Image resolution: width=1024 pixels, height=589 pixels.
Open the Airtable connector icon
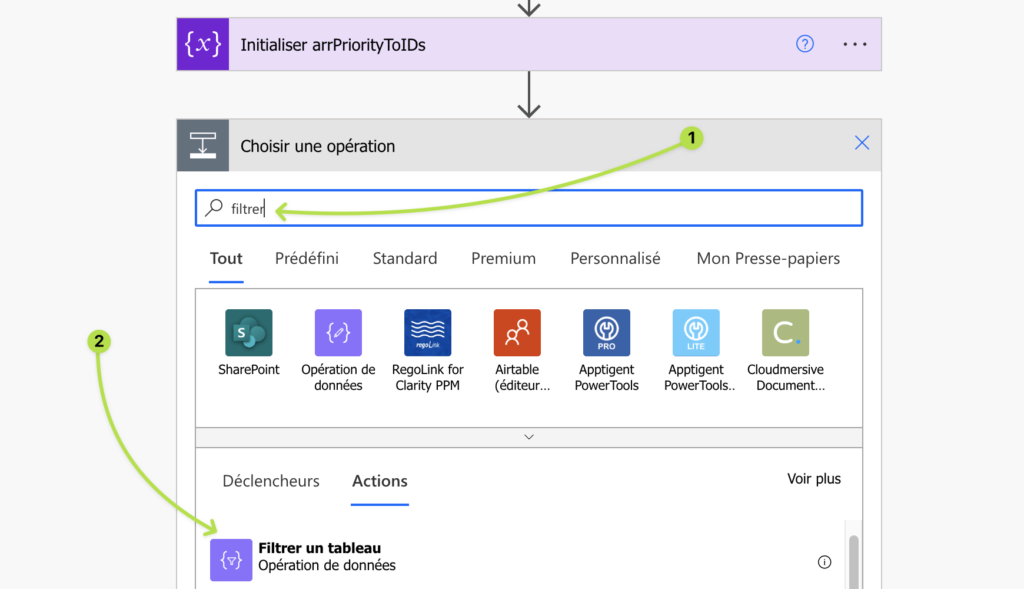pyautogui.click(x=517, y=333)
